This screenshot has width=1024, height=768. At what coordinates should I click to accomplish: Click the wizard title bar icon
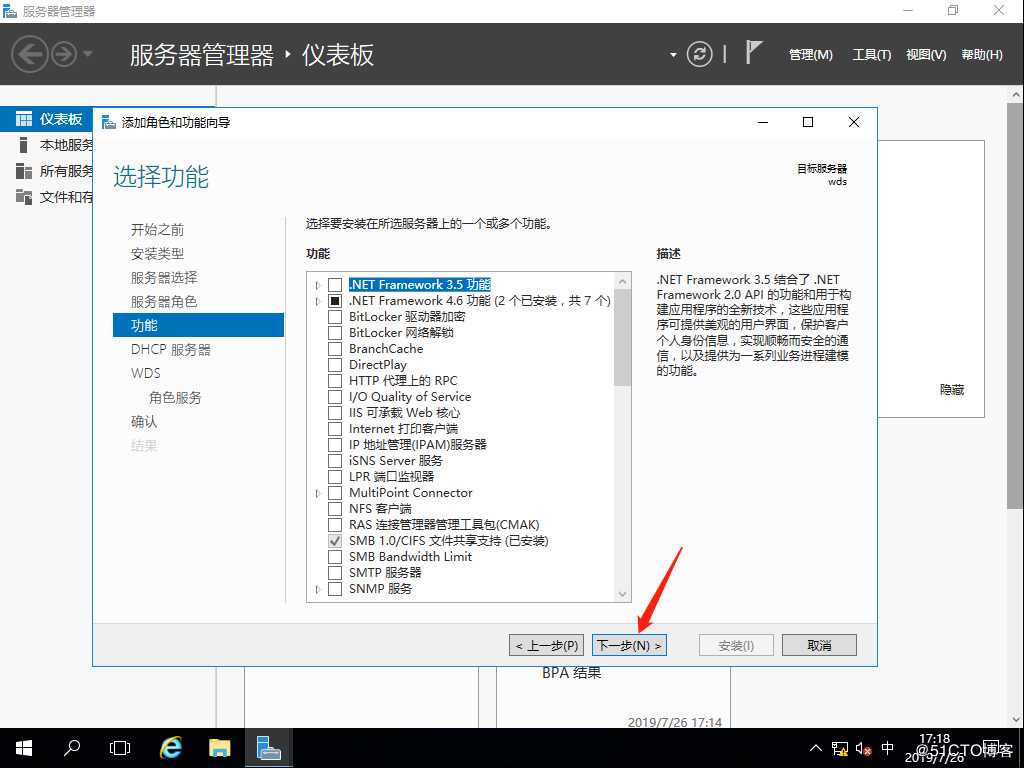[108, 122]
